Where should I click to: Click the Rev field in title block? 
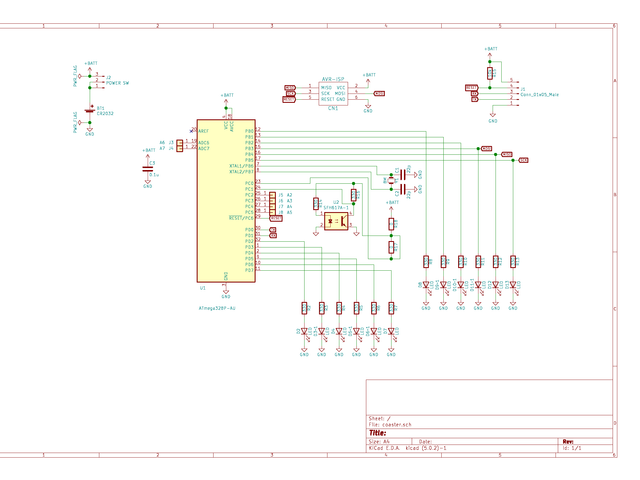[x=568, y=441]
